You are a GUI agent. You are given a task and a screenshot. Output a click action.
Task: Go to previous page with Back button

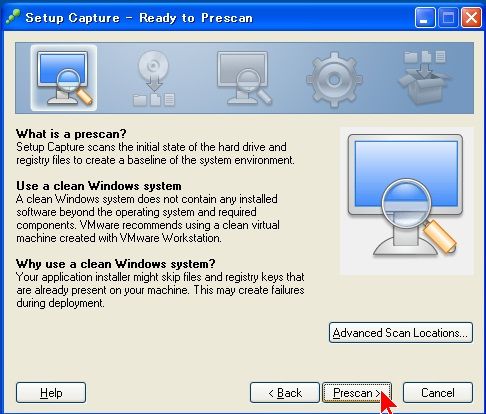click(x=285, y=393)
